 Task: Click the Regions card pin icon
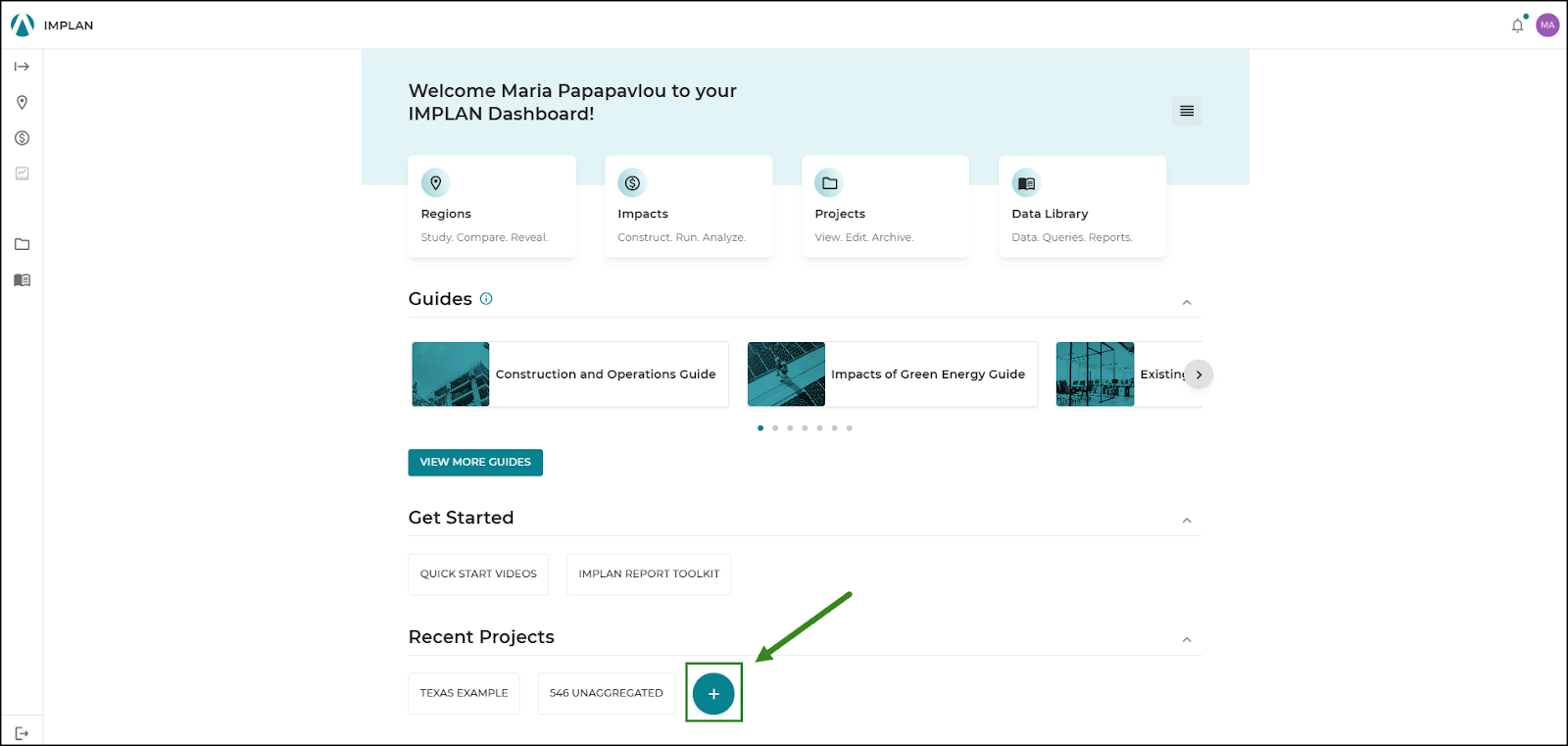(436, 183)
